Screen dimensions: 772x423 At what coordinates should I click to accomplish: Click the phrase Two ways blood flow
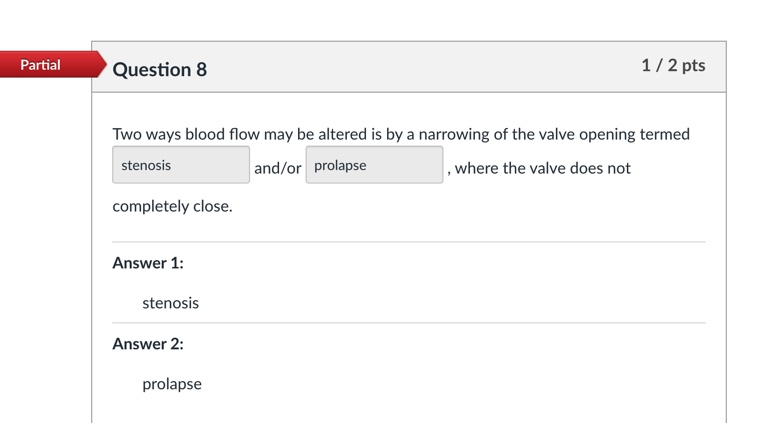click(x=186, y=134)
